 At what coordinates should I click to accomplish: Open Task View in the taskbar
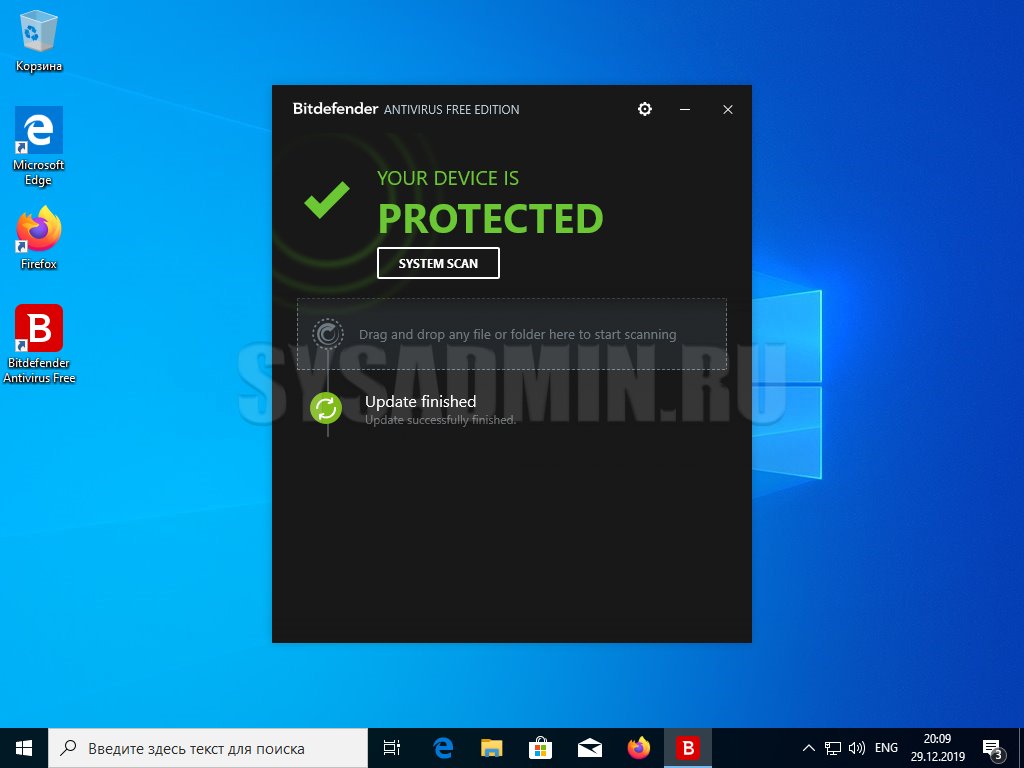pyautogui.click(x=392, y=748)
